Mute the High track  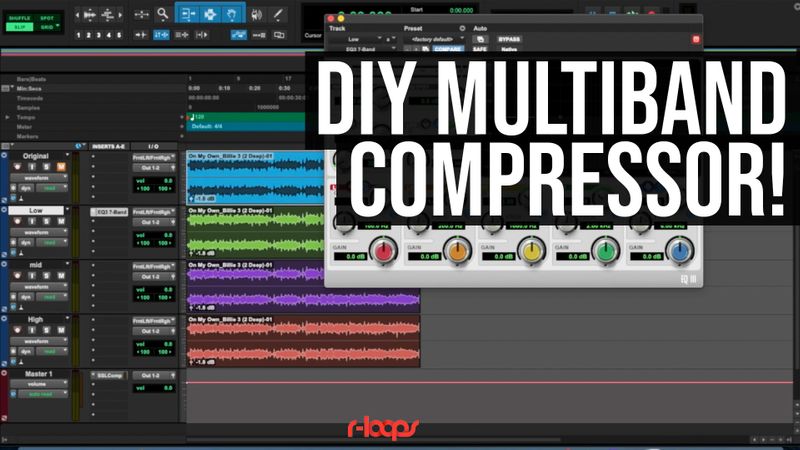tap(61, 331)
